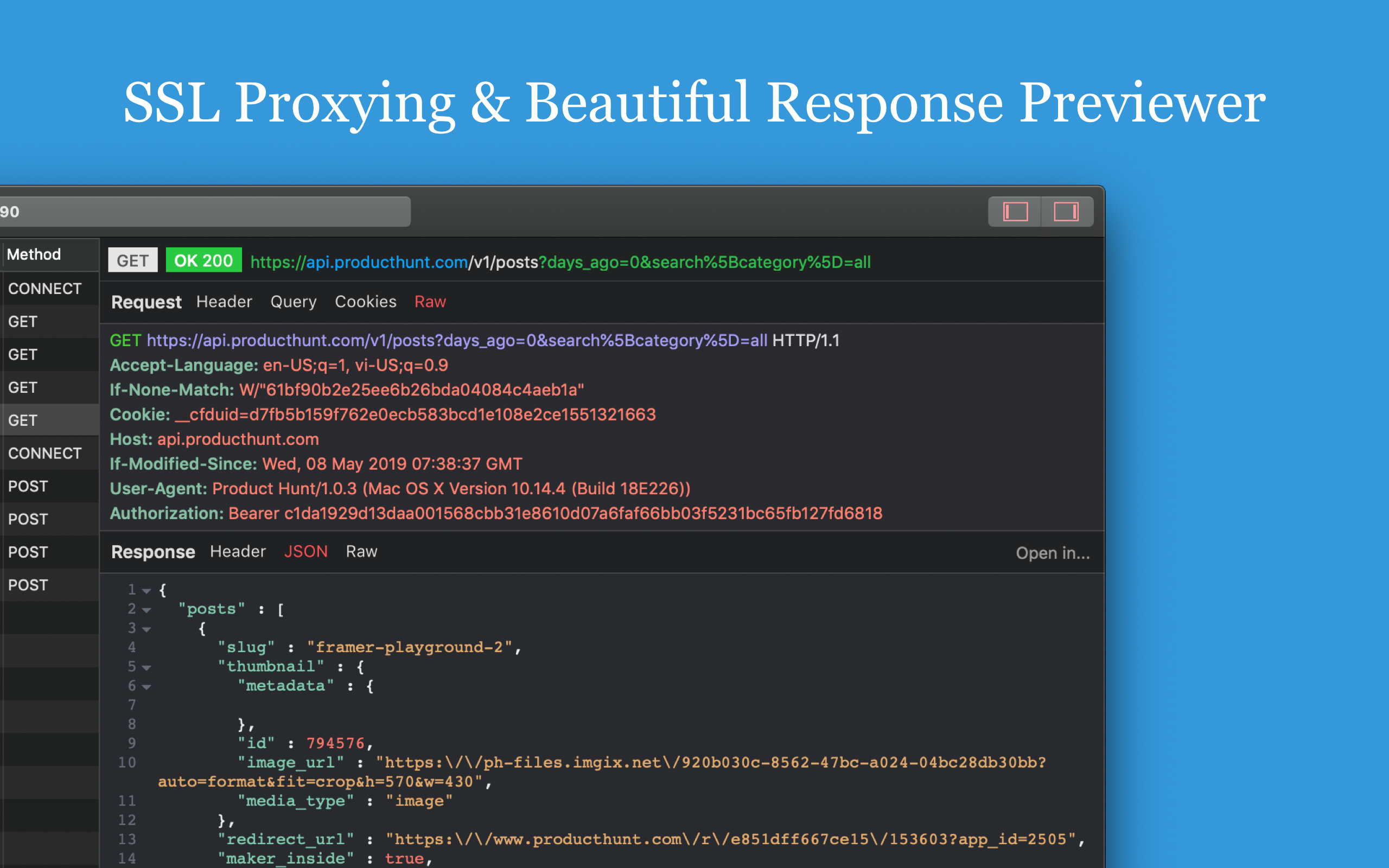
Task: Select the If-None-Match header line
Action: point(347,390)
